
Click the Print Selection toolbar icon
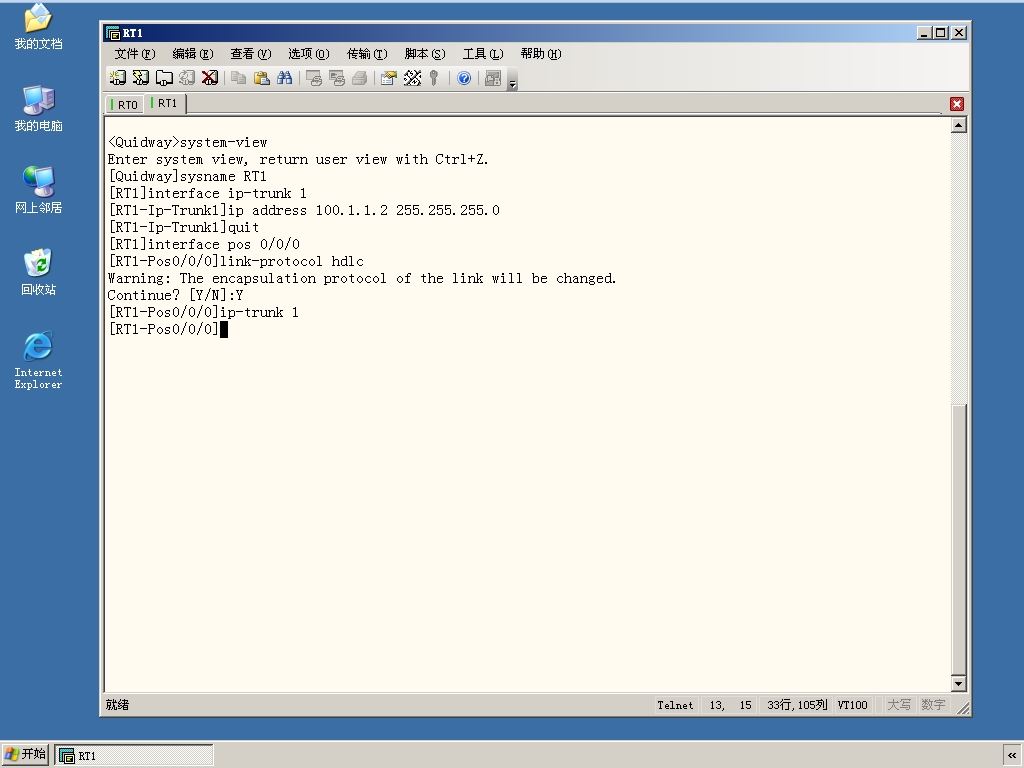point(337,78)
